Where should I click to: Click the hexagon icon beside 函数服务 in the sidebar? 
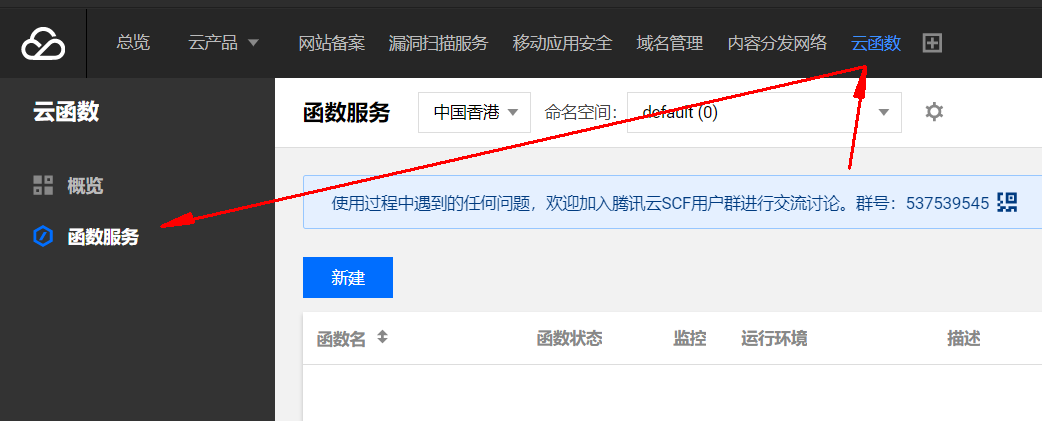coord(43,237)
